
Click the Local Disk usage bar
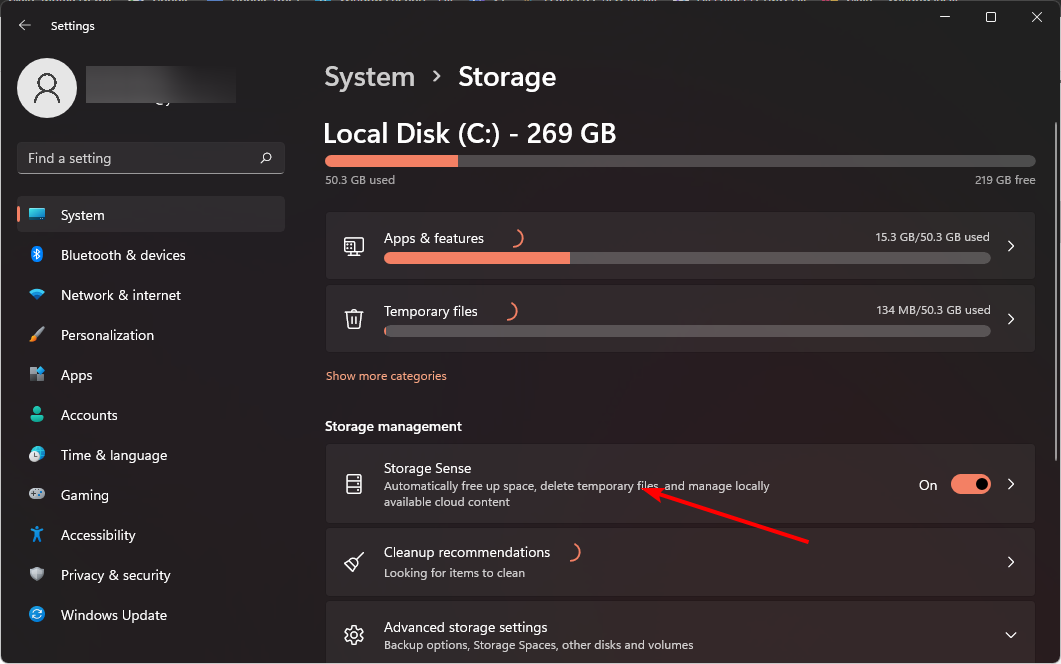pyautogui.click(x=680, y=160)
